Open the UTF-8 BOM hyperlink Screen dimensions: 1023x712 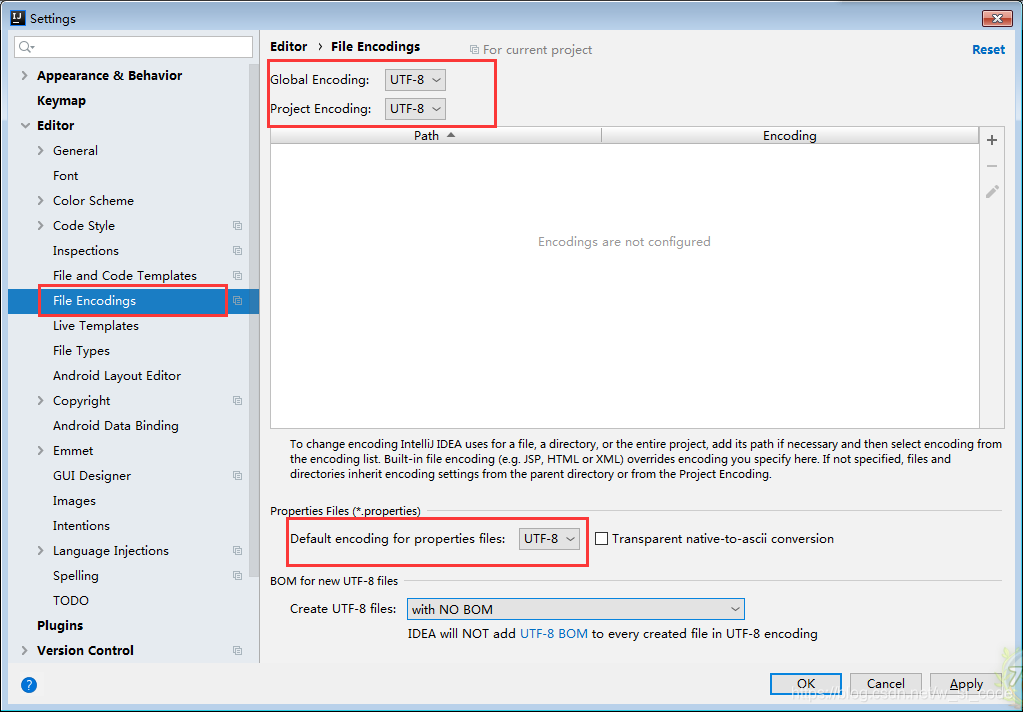point(554,634)
